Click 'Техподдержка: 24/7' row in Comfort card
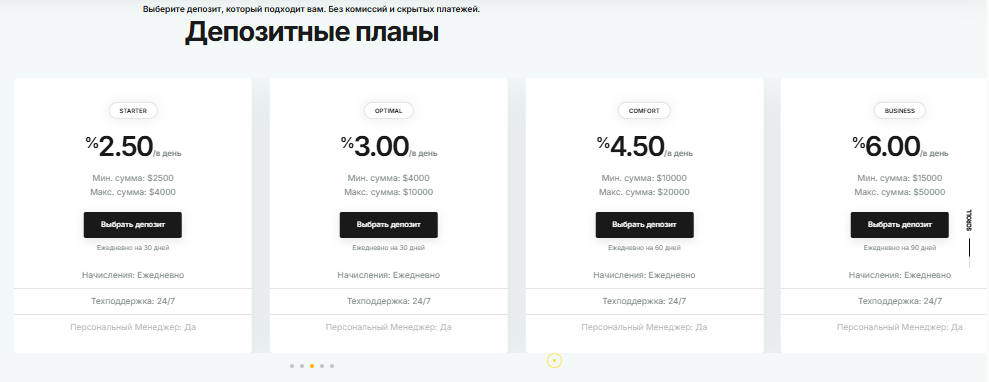This screenshot has height=382, width=989. coord(644,301)
